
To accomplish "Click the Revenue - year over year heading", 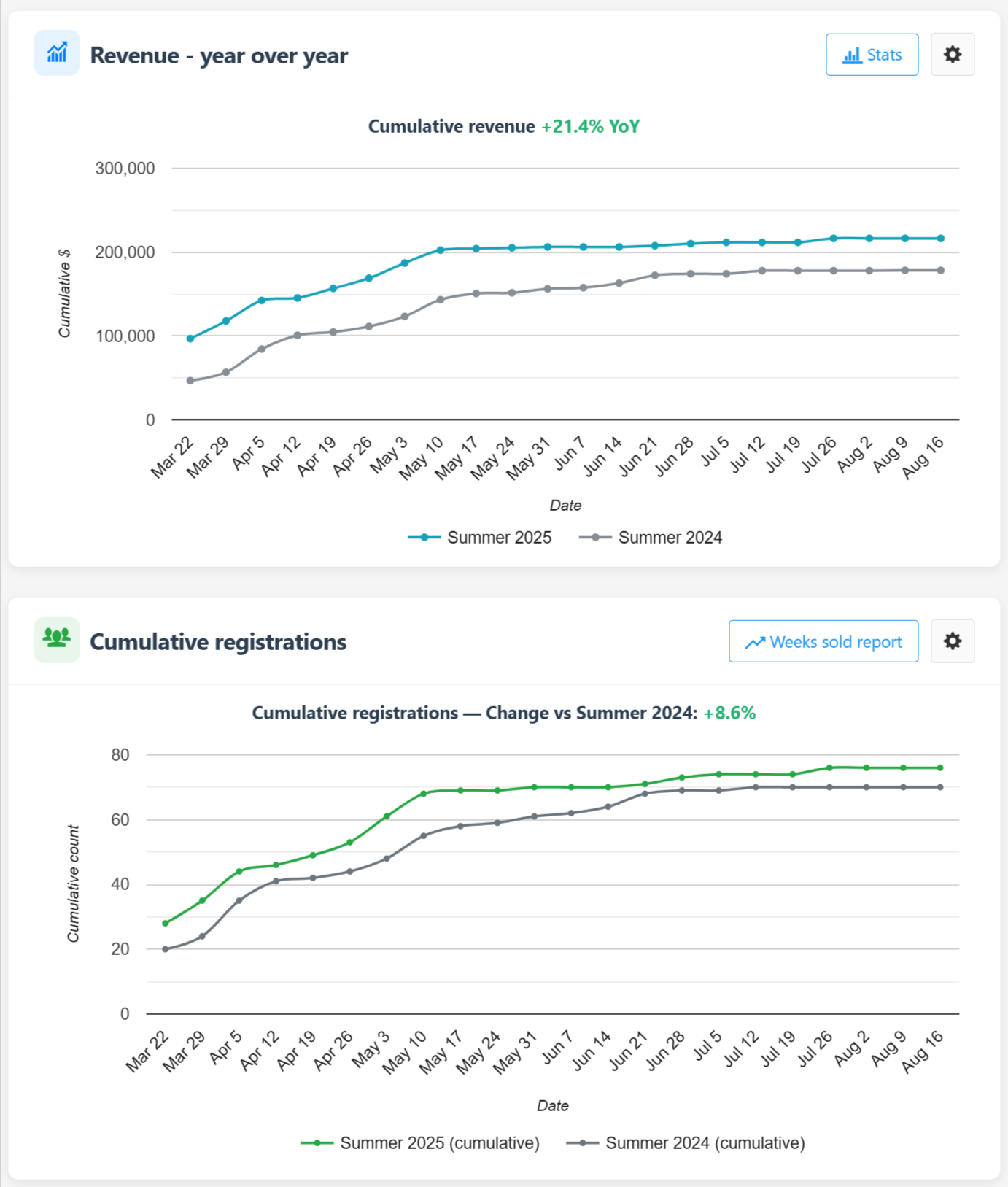I will (219, 55).
